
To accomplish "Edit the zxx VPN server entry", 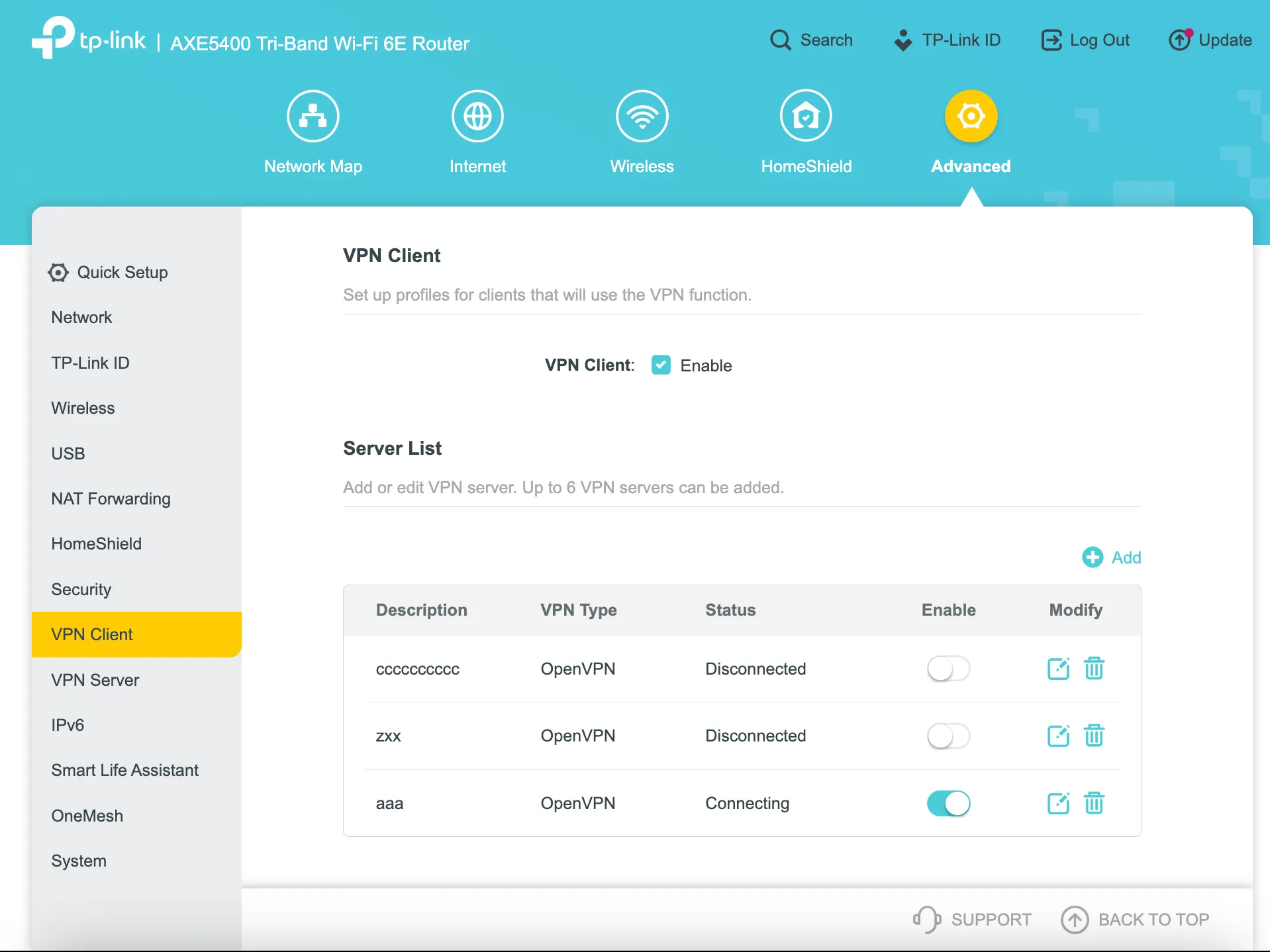I will pos(1058,735).
